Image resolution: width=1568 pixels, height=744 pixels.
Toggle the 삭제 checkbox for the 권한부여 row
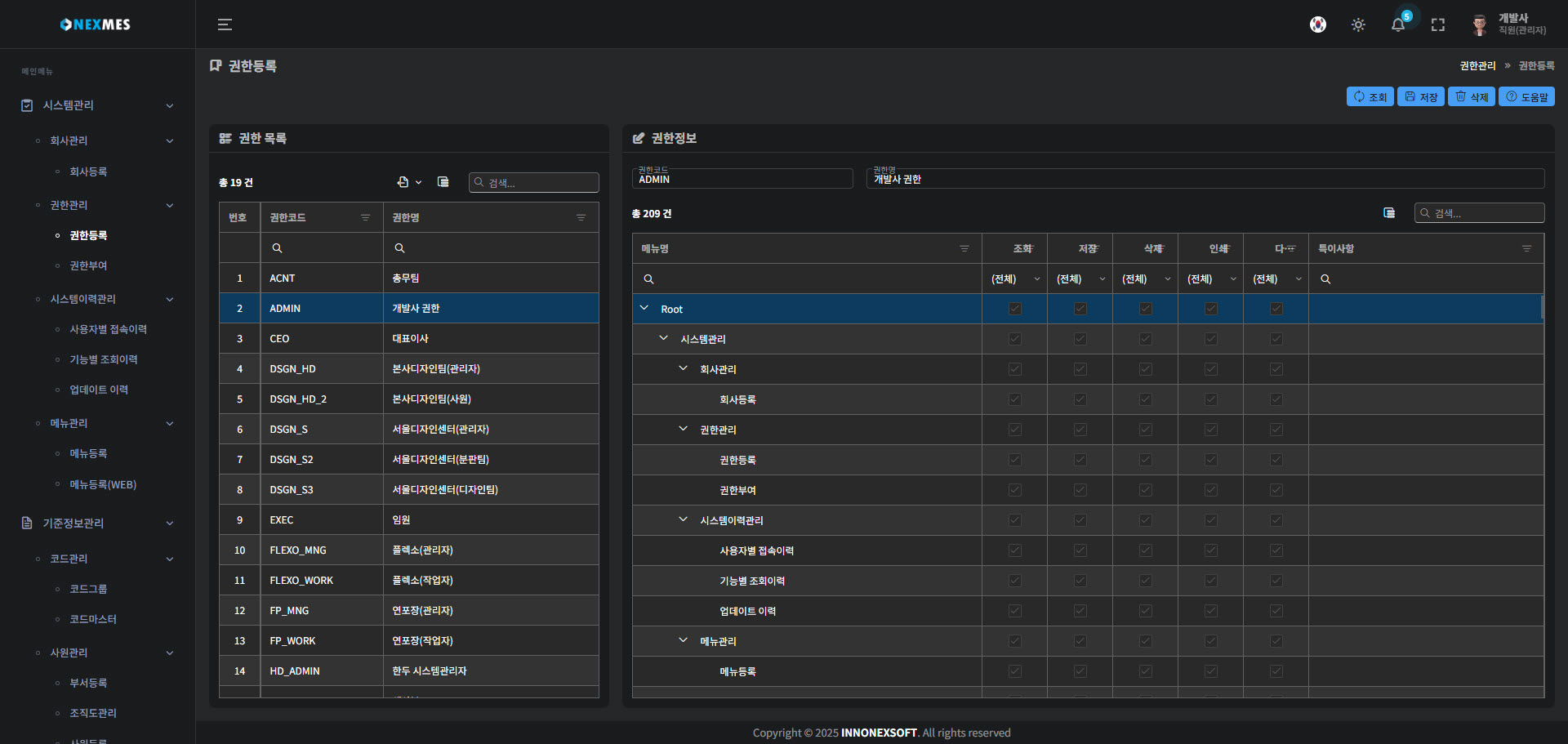(x=1145, y=490)
